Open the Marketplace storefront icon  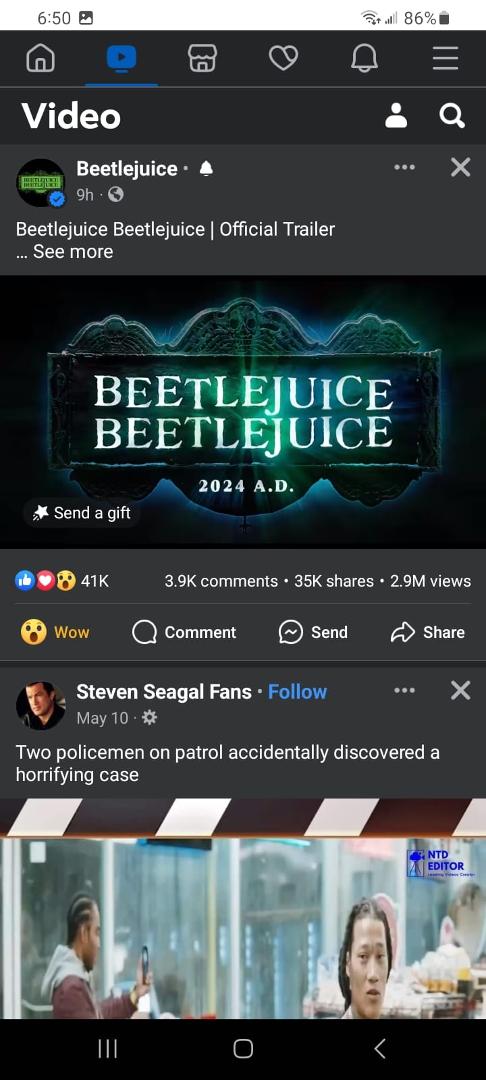click(202, 59)
